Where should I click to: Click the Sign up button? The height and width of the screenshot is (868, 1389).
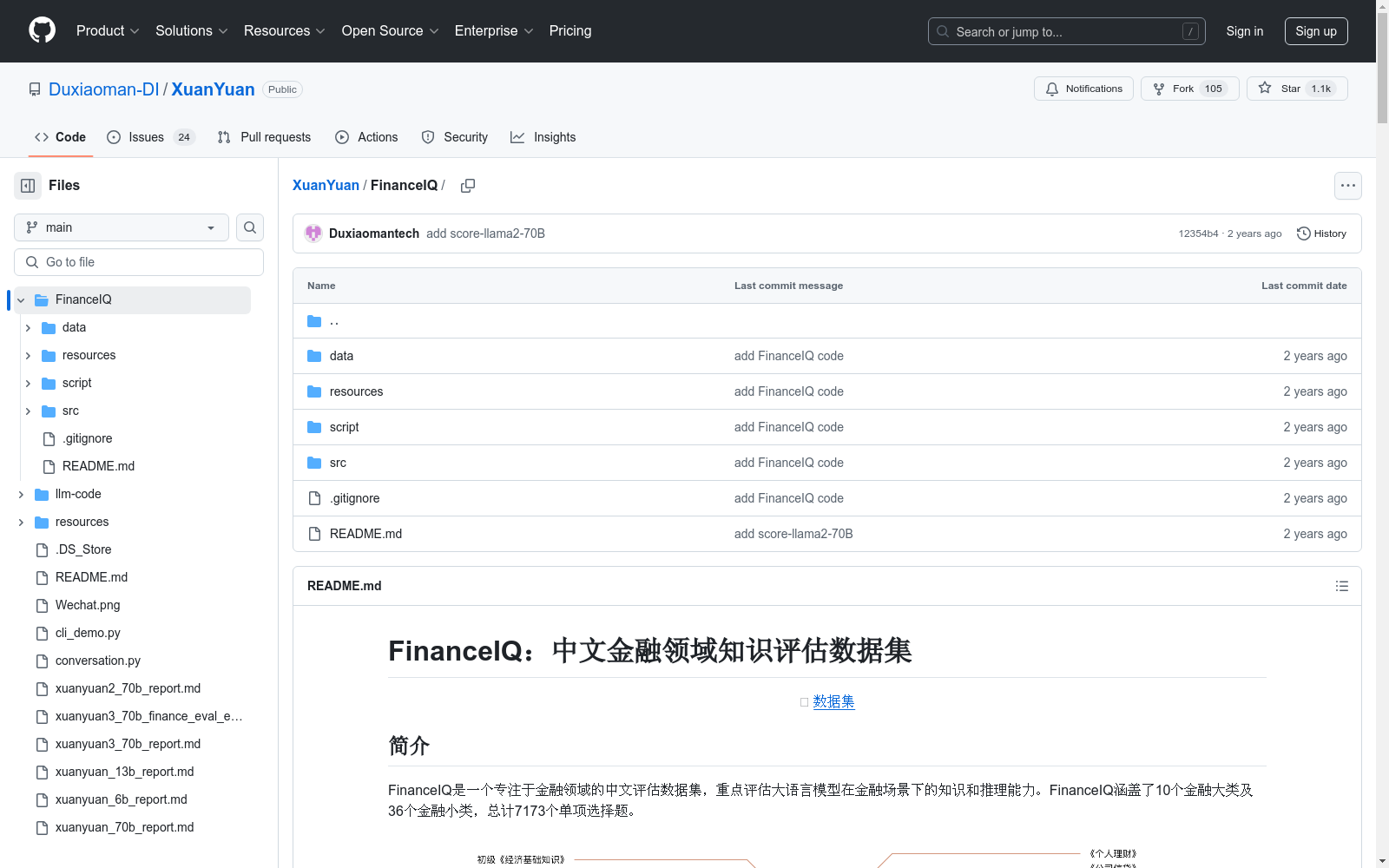point(1315,30)
